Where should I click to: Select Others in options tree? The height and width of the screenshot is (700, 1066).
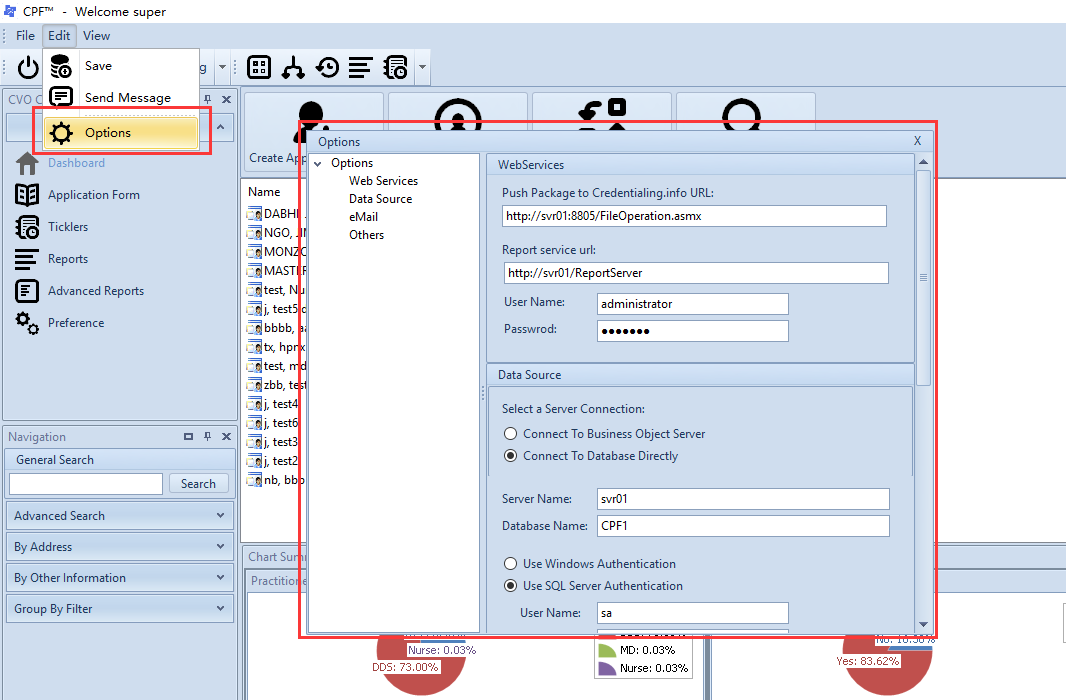(x=366, y=235)
